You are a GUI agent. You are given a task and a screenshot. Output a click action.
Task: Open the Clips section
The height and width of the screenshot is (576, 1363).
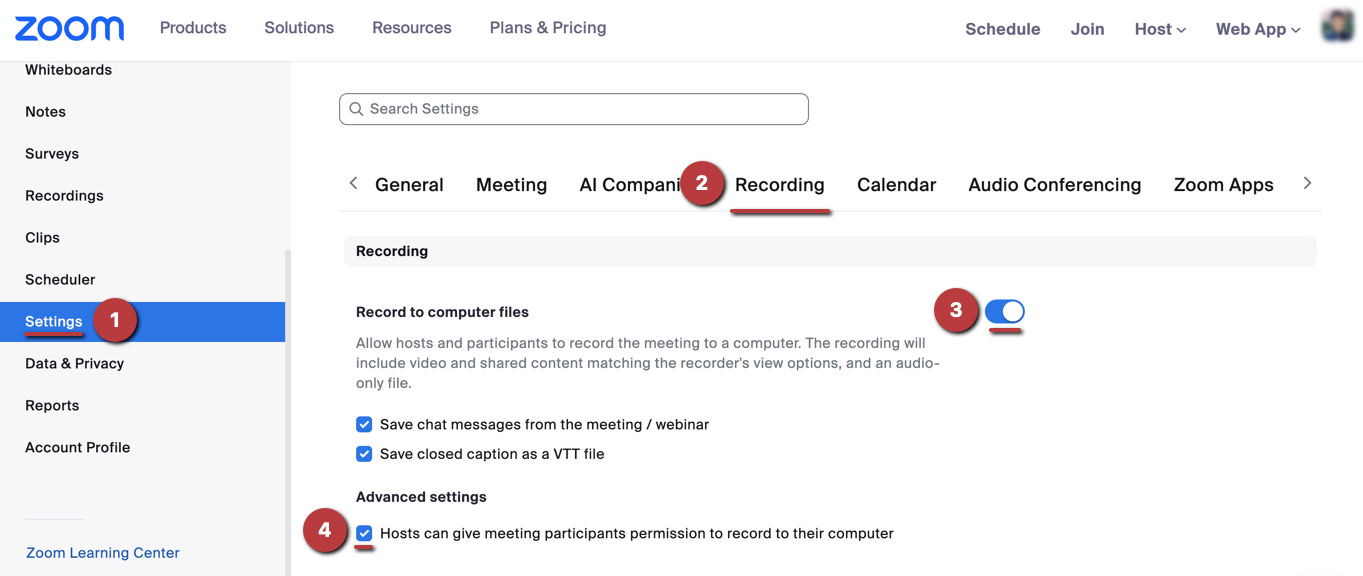pos(42,237)
